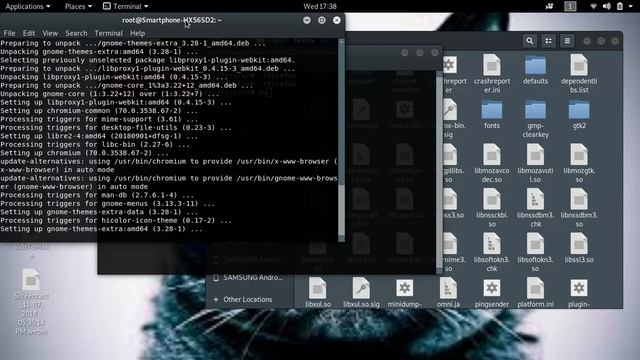Click the search icon in file manager
The width and height of the screenshot is (640, 360).
529,41
